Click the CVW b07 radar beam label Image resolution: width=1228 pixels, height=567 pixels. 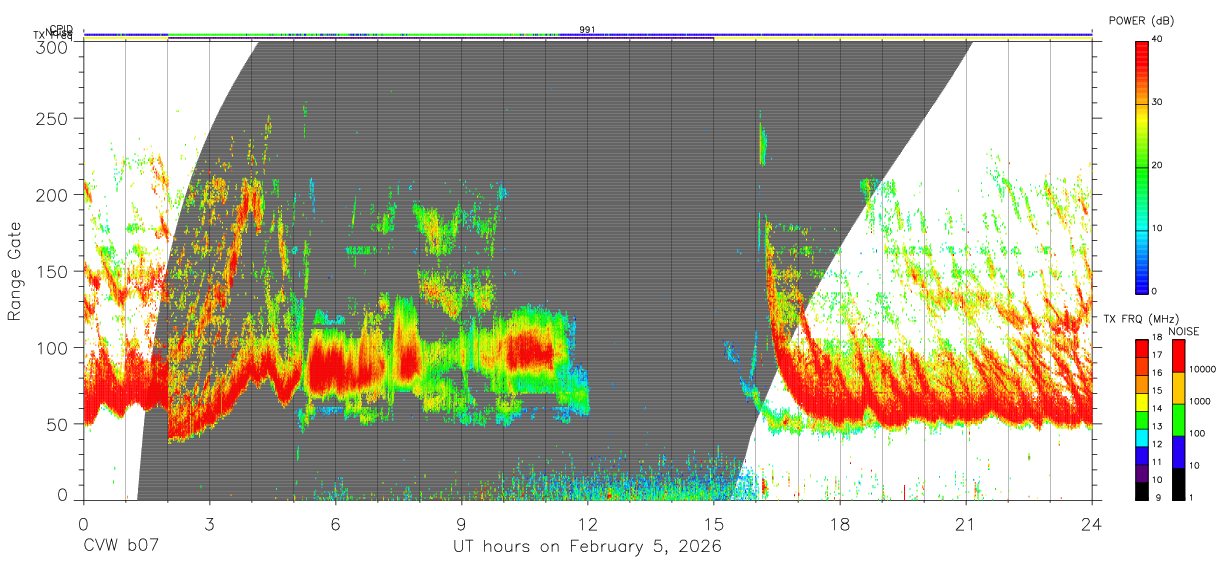click(121, 547)
